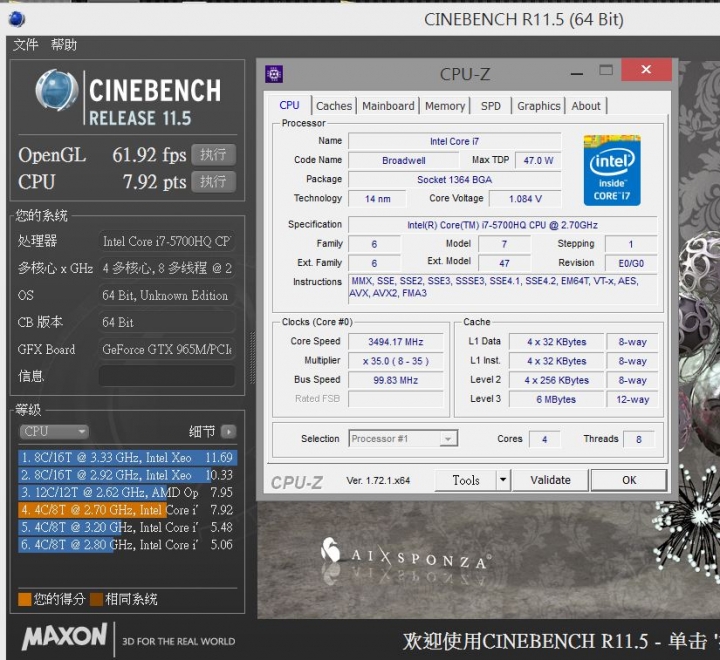Select ranking row 3 AMD Opteron 7.95
The width and height of the screenshot is (720, 660).
pos(127,492)
